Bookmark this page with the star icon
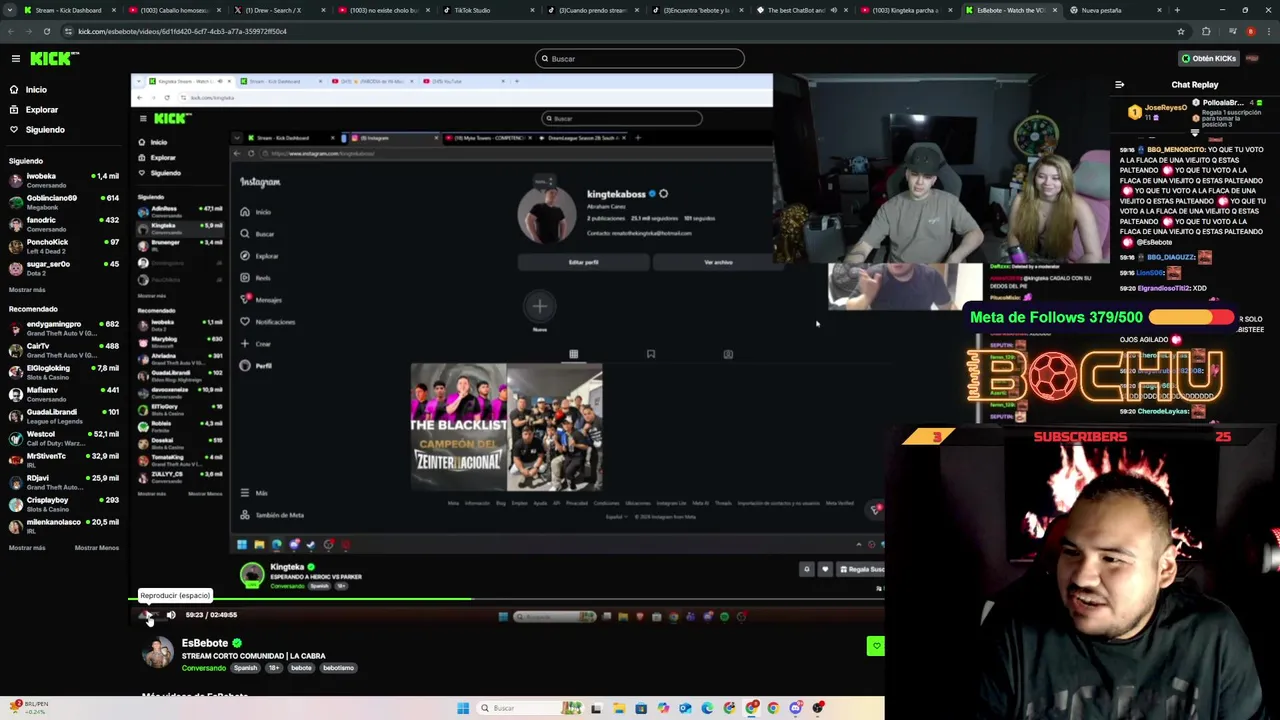 (x=1181, y=31)
